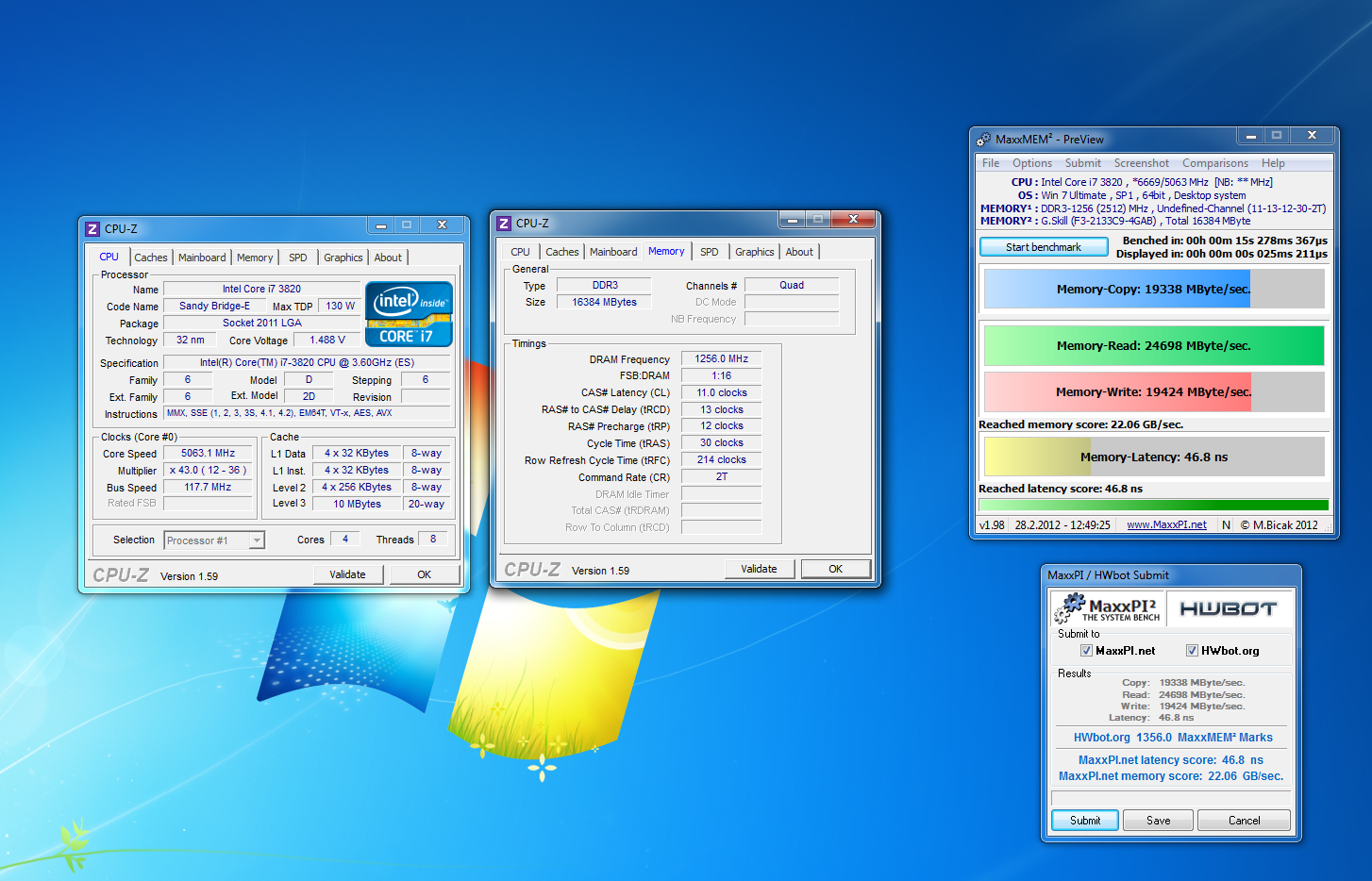This screenshot has height=881, width=1372.
Task: Click the Level 3 cache value 10 MBytes
Action: pyautogui.click(x=357, y=505)
